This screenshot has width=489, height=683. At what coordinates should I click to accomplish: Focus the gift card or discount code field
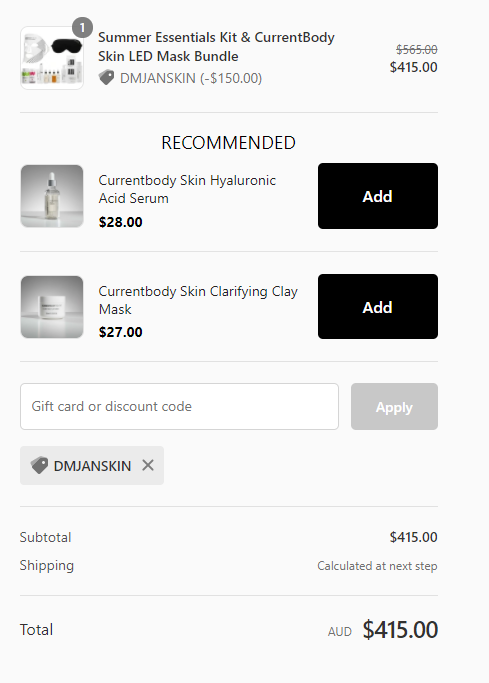(179, 406)
